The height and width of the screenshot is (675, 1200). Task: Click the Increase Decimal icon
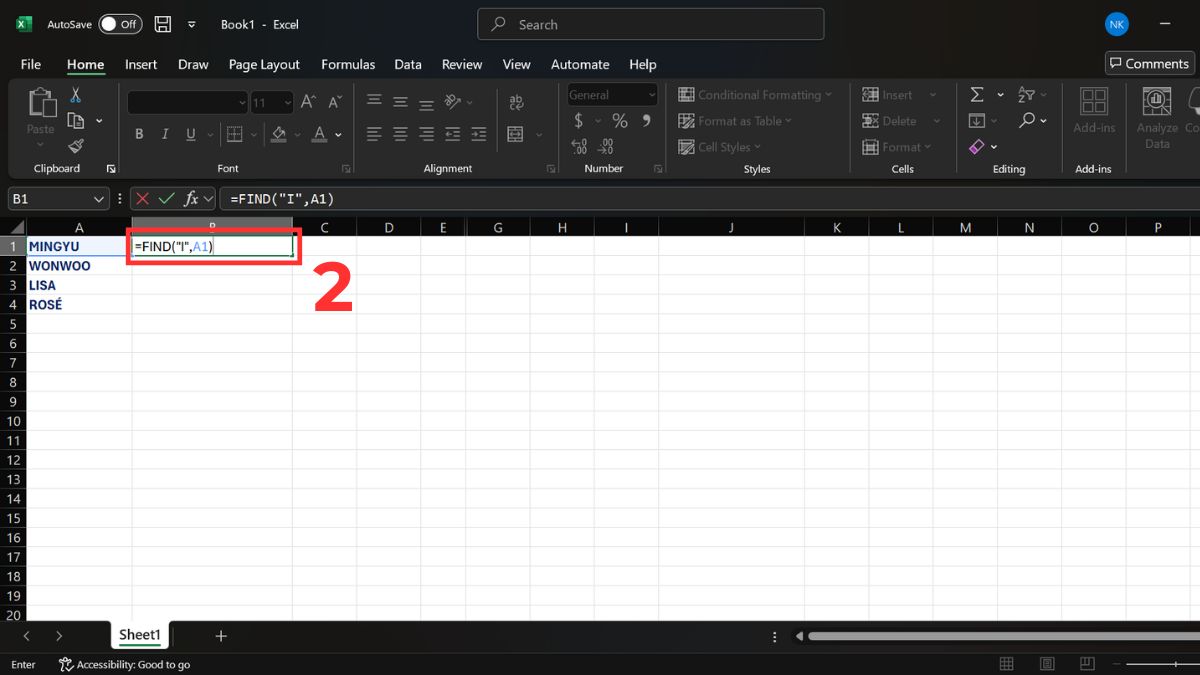pos(580,146)
